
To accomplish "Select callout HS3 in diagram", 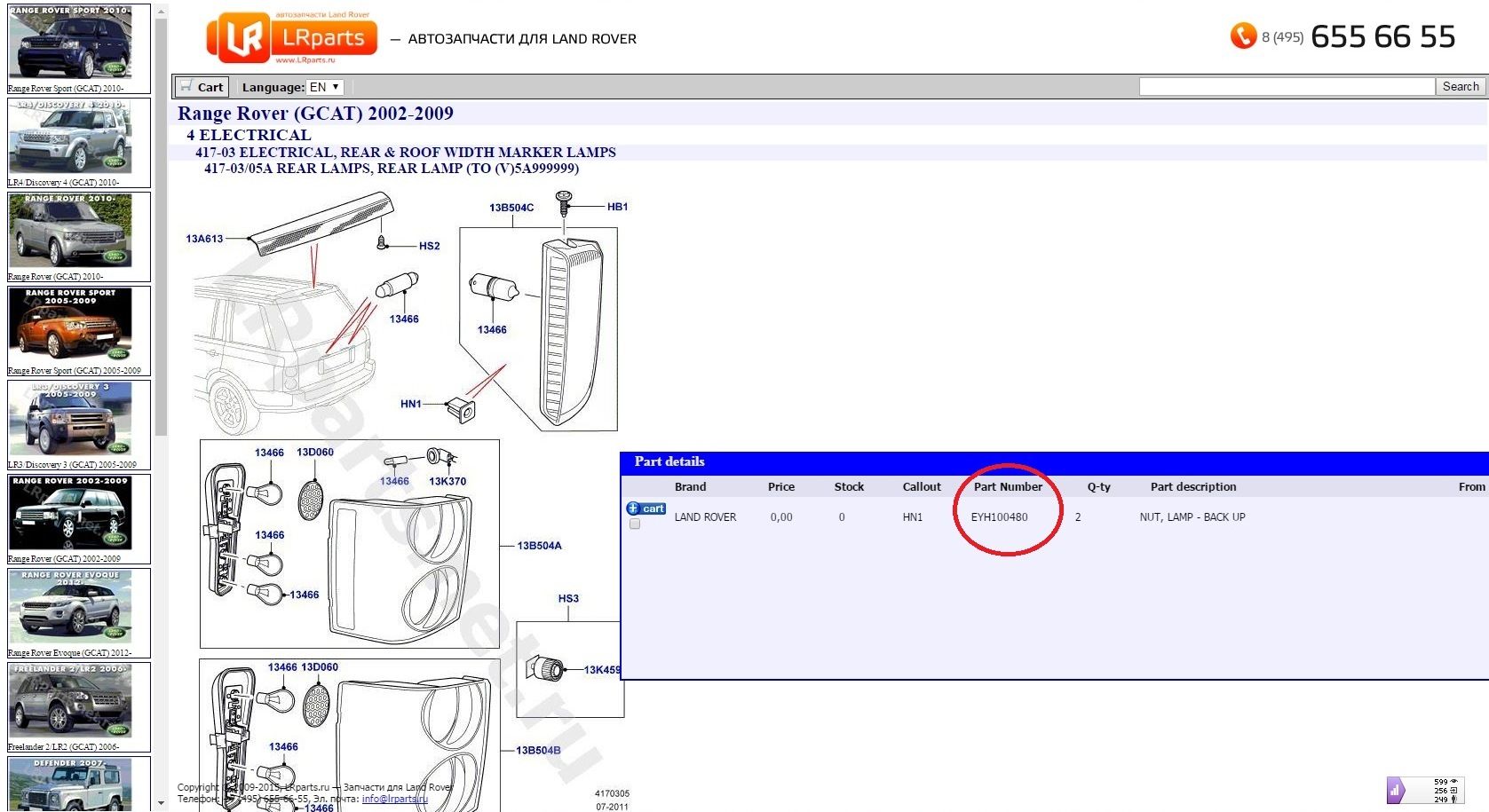I will (568, 599).
